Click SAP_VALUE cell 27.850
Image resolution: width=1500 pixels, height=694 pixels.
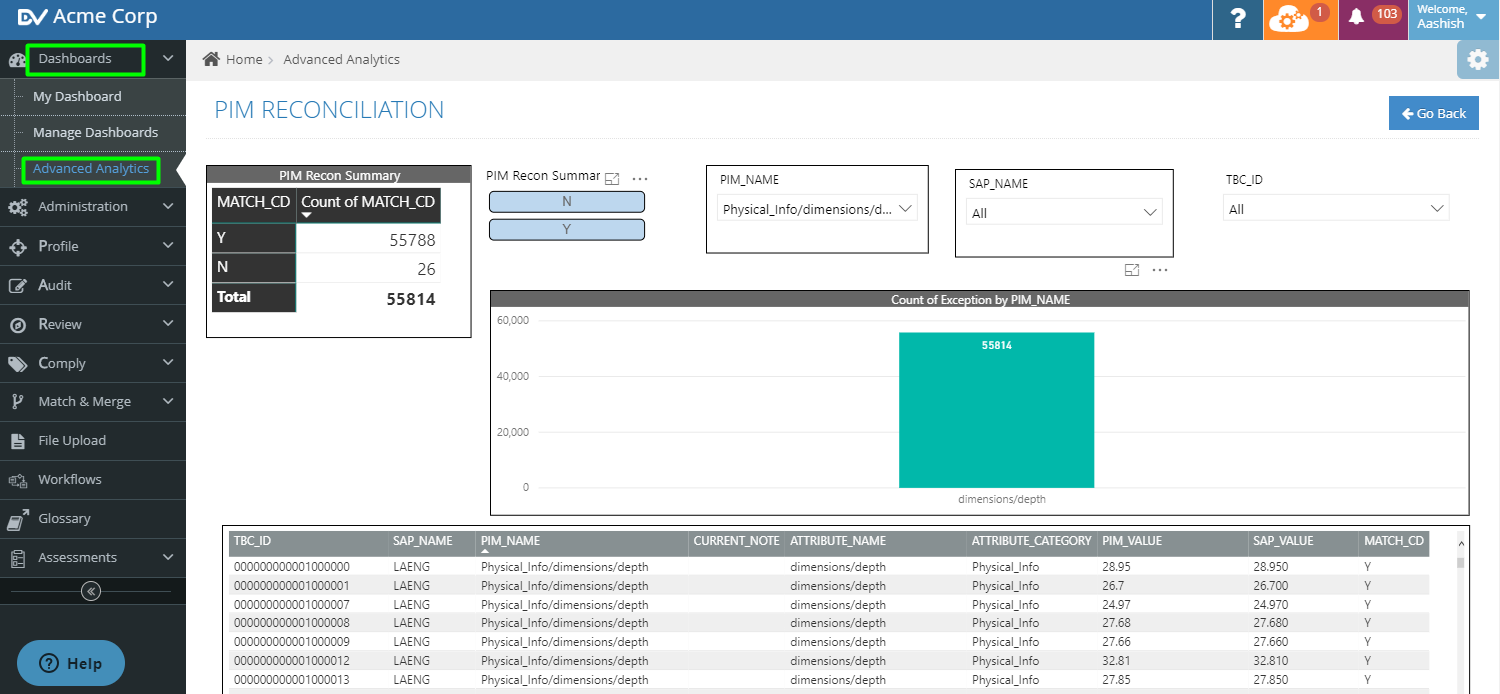click(x=1273, y=680)
